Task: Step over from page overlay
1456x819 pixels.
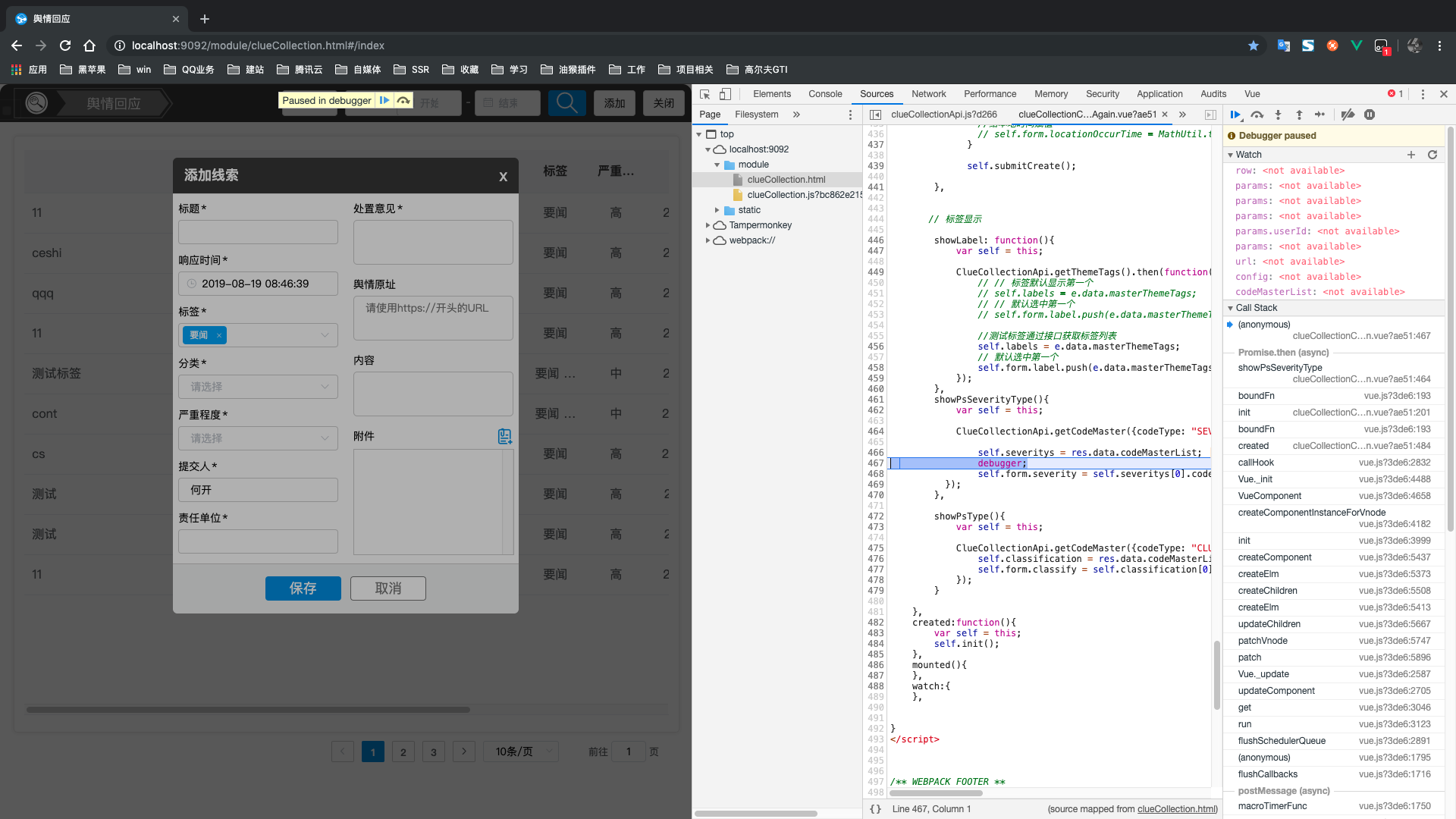Action: click(x=403, y=100)
